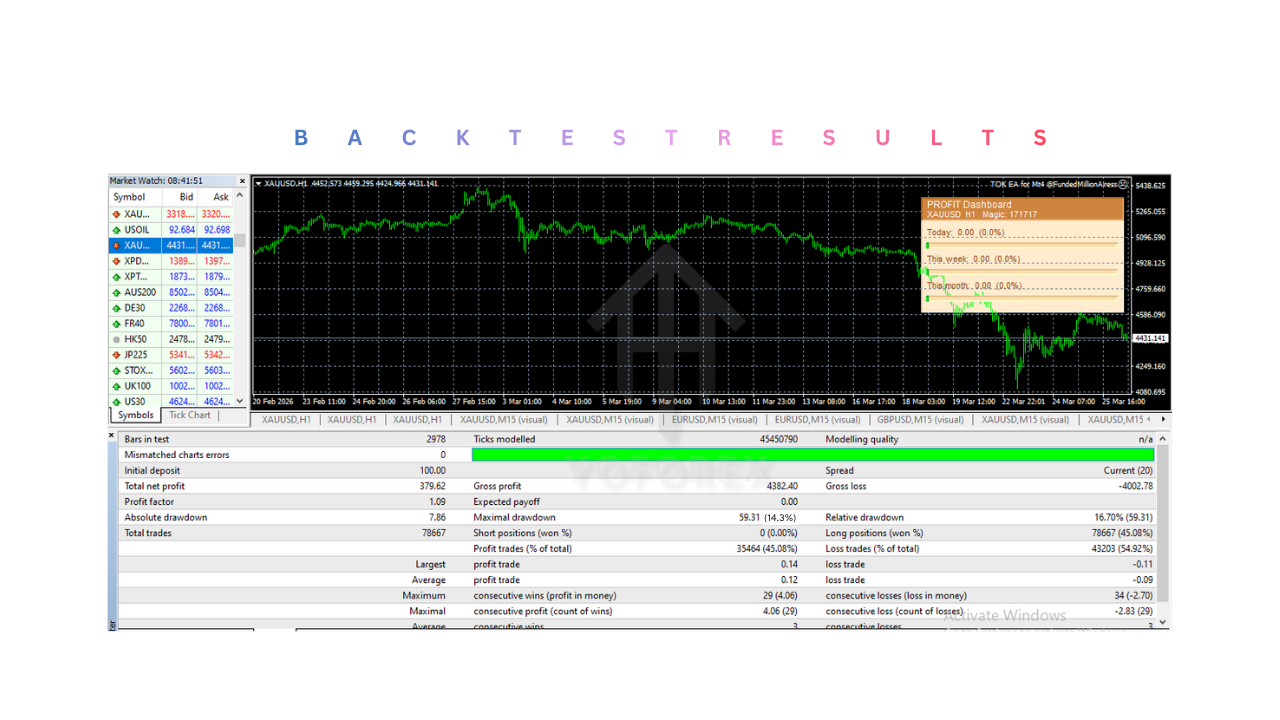
Task: Open the smiley Expert Advisor icon on chart
Action: [1122, 184]
